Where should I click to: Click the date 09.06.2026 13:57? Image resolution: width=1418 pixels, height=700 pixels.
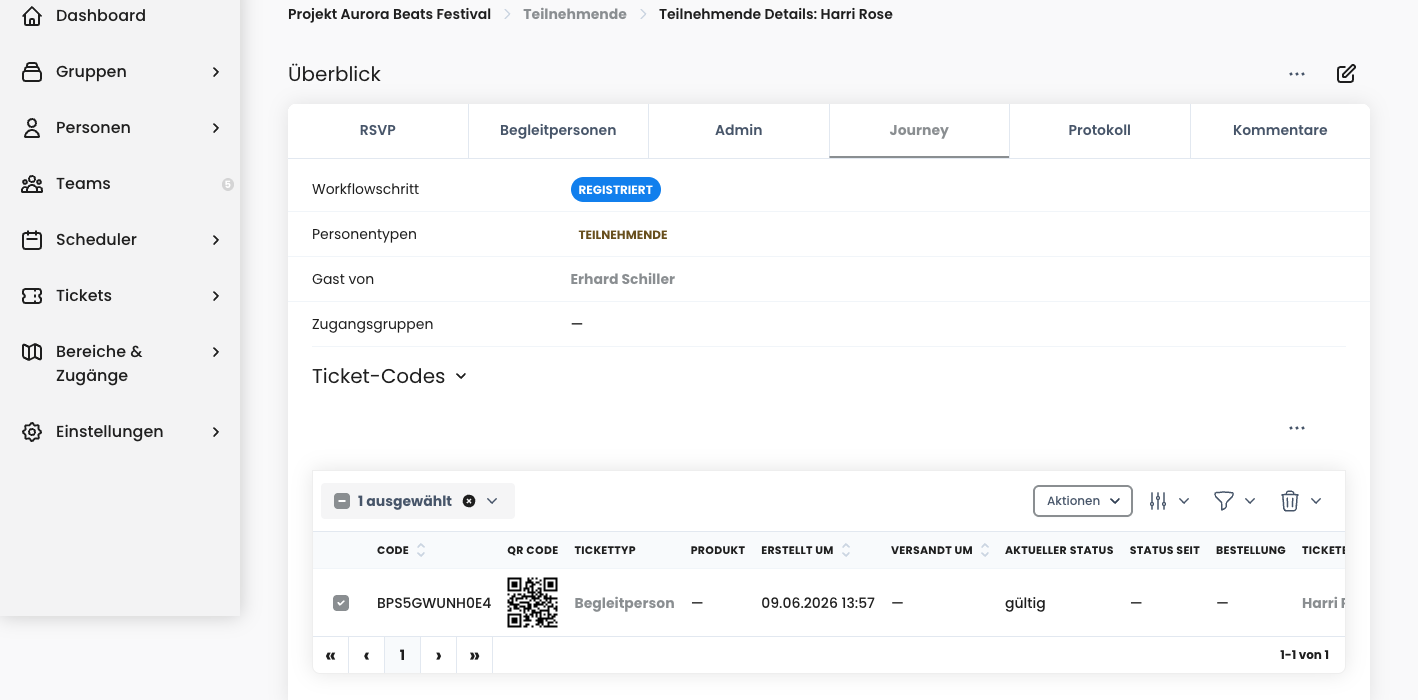point(818,604)
